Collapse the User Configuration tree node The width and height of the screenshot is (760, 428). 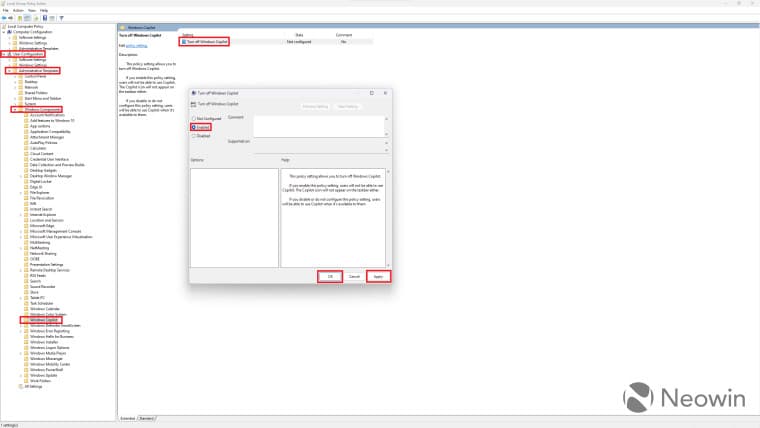(x=5, y=54)
